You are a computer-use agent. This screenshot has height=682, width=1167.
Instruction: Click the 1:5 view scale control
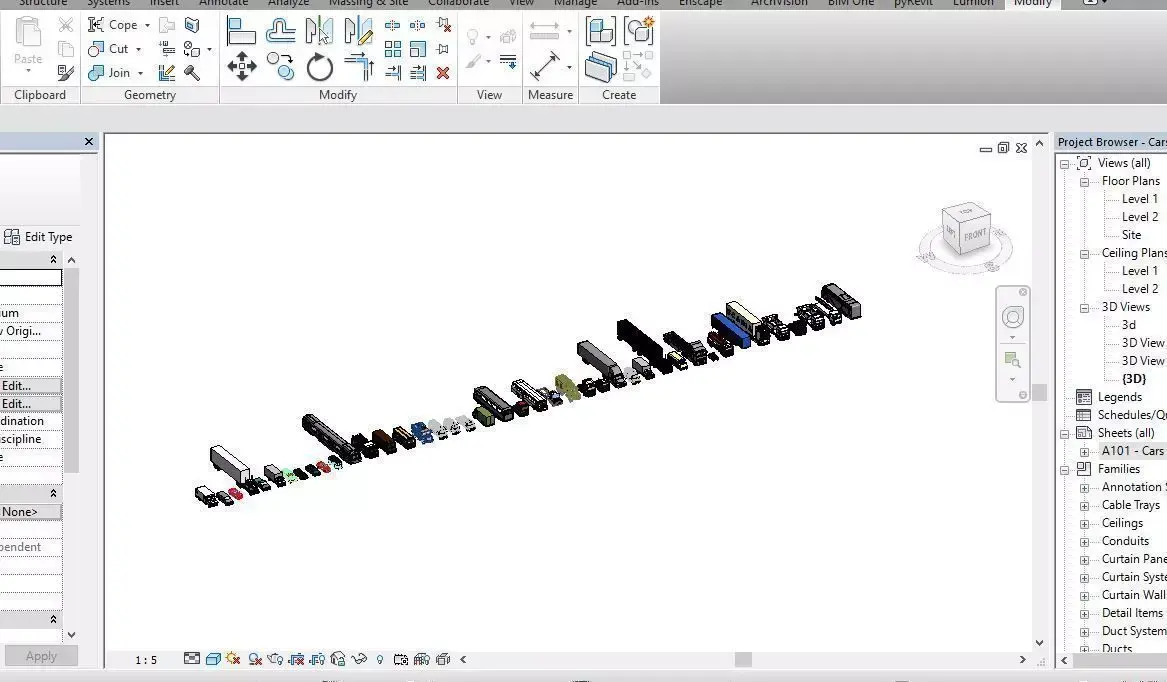[147, 659]
